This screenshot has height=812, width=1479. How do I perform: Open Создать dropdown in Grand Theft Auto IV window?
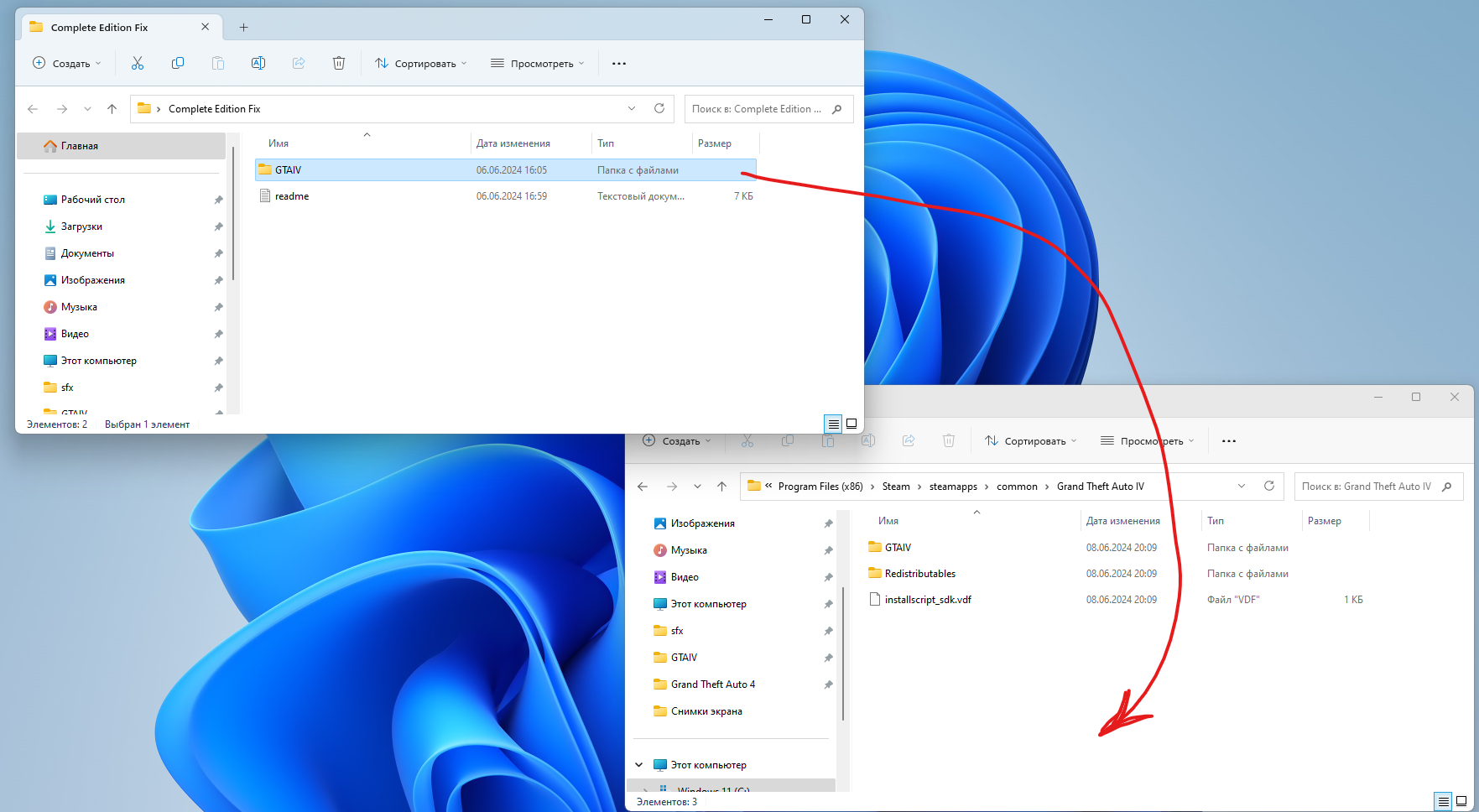point(676,441)
